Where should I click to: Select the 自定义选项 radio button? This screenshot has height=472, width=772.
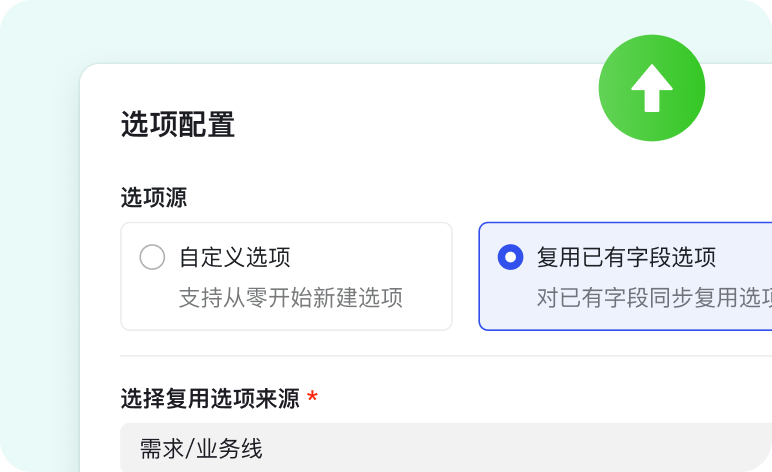[x=152, y=258]
